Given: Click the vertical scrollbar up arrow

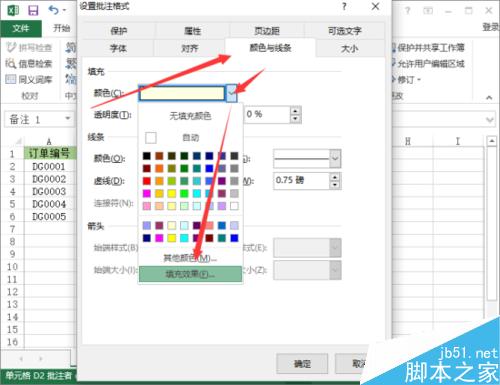Looking at the screenshot, I should tap(492, 141).
